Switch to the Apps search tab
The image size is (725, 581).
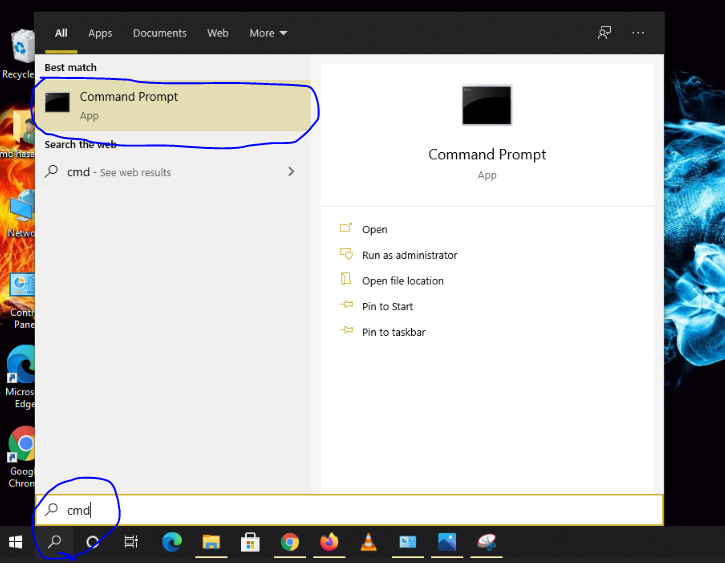[100, 33]
